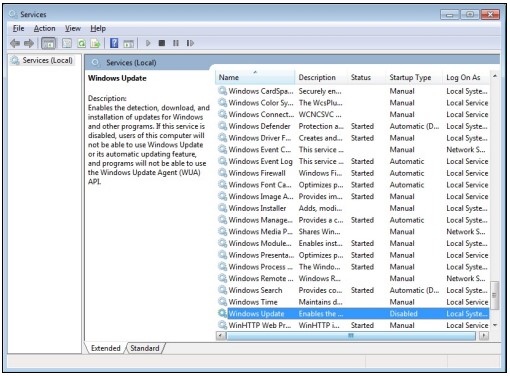
Task: Click the Windows Update heading in description pane
Action: (x=117, y=78)
